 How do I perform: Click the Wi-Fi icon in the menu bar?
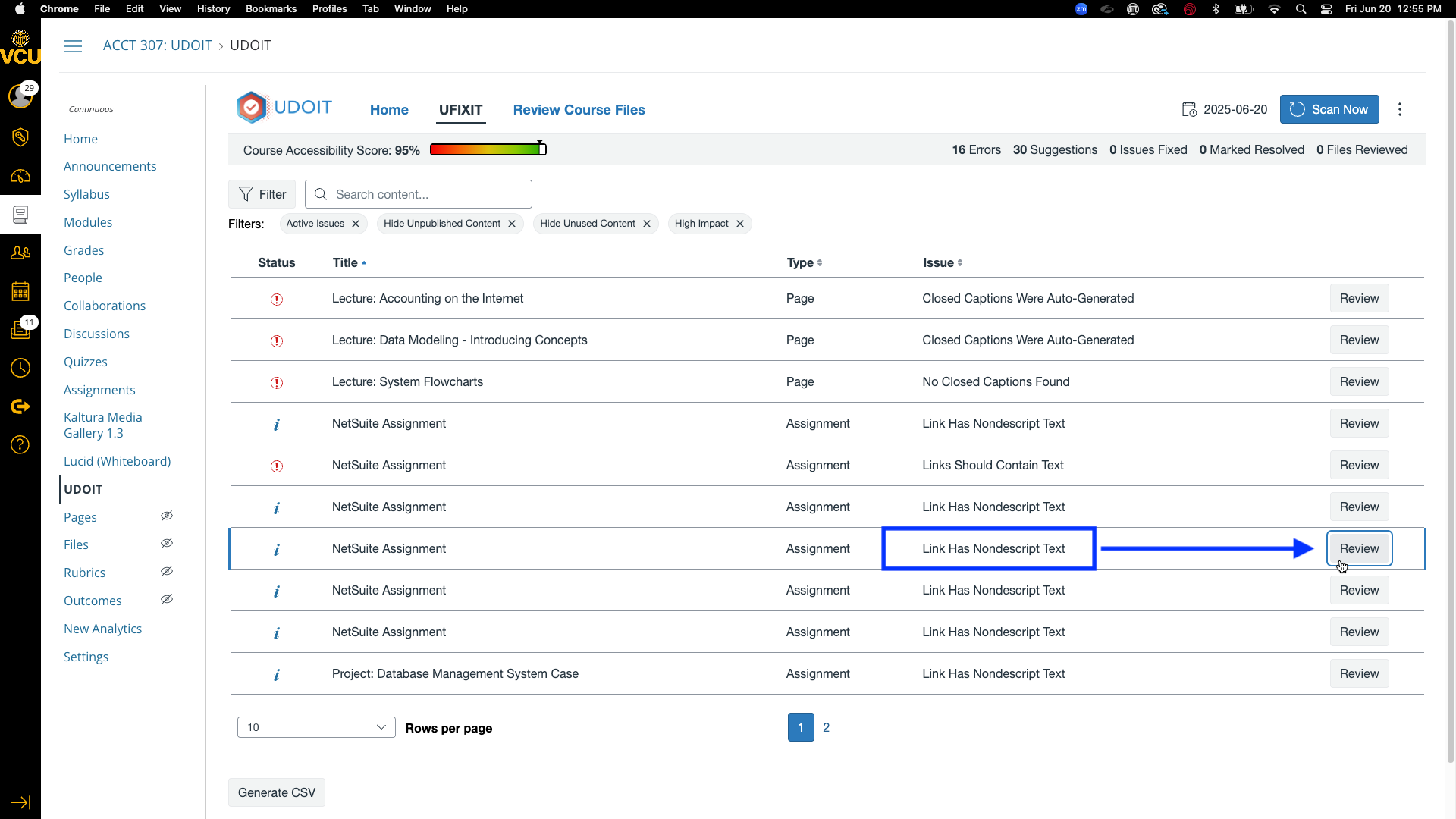[x=1275, y=9]
